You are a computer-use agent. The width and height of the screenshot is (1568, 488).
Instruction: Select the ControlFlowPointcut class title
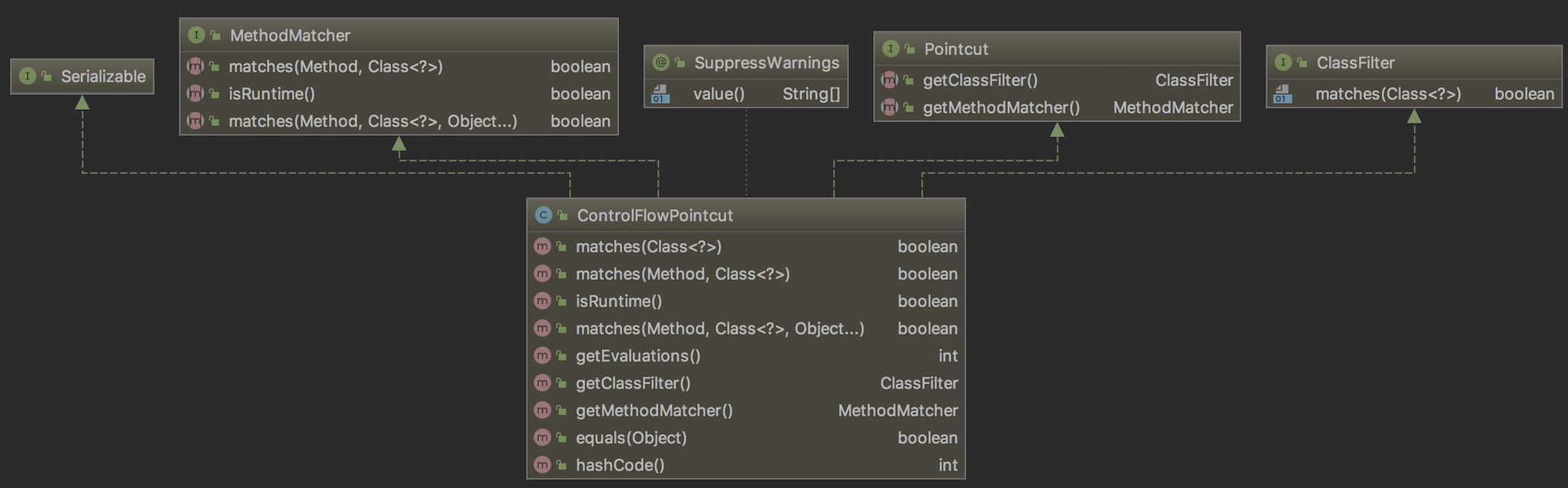coord(654,215)
